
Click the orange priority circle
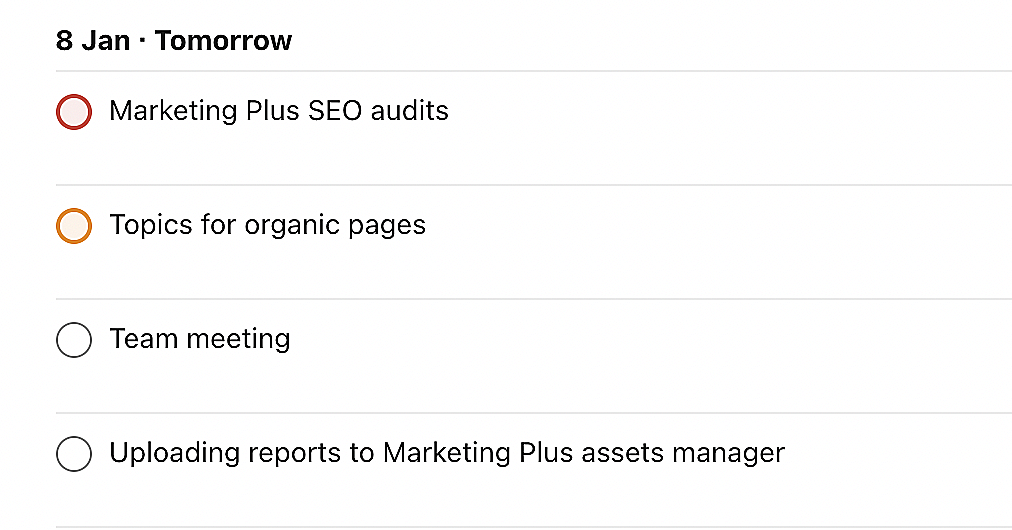(74, 226)
